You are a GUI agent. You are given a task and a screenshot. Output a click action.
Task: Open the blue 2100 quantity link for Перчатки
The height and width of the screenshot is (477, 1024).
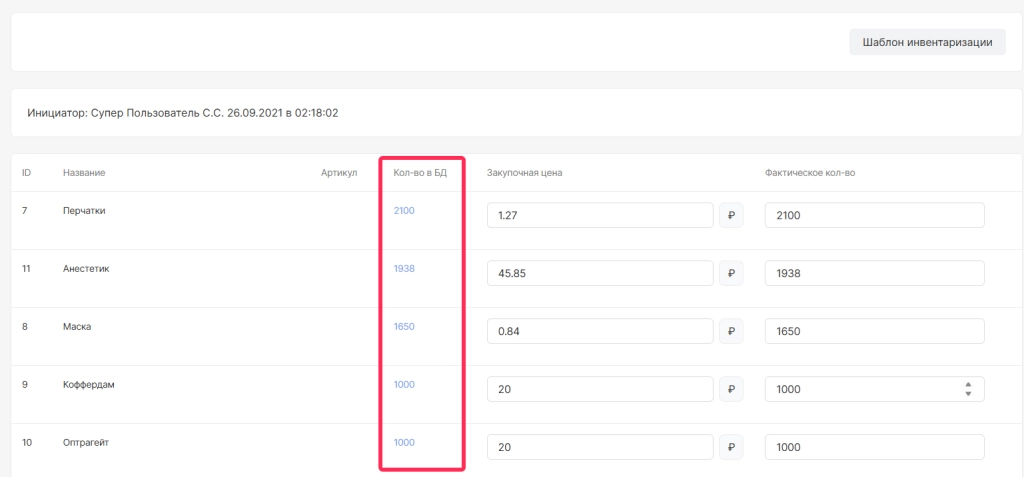pos(404,211)
